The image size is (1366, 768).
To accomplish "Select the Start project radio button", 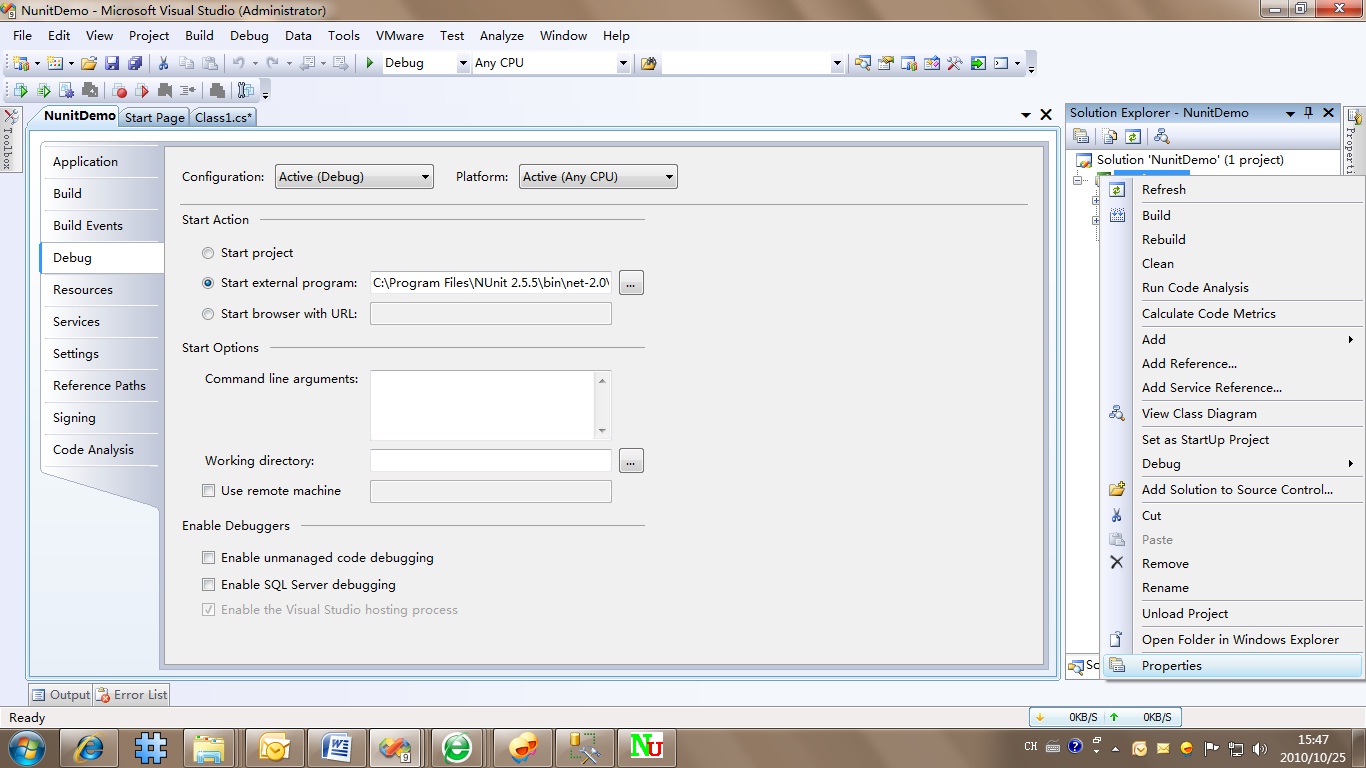I will click(208, 253).
